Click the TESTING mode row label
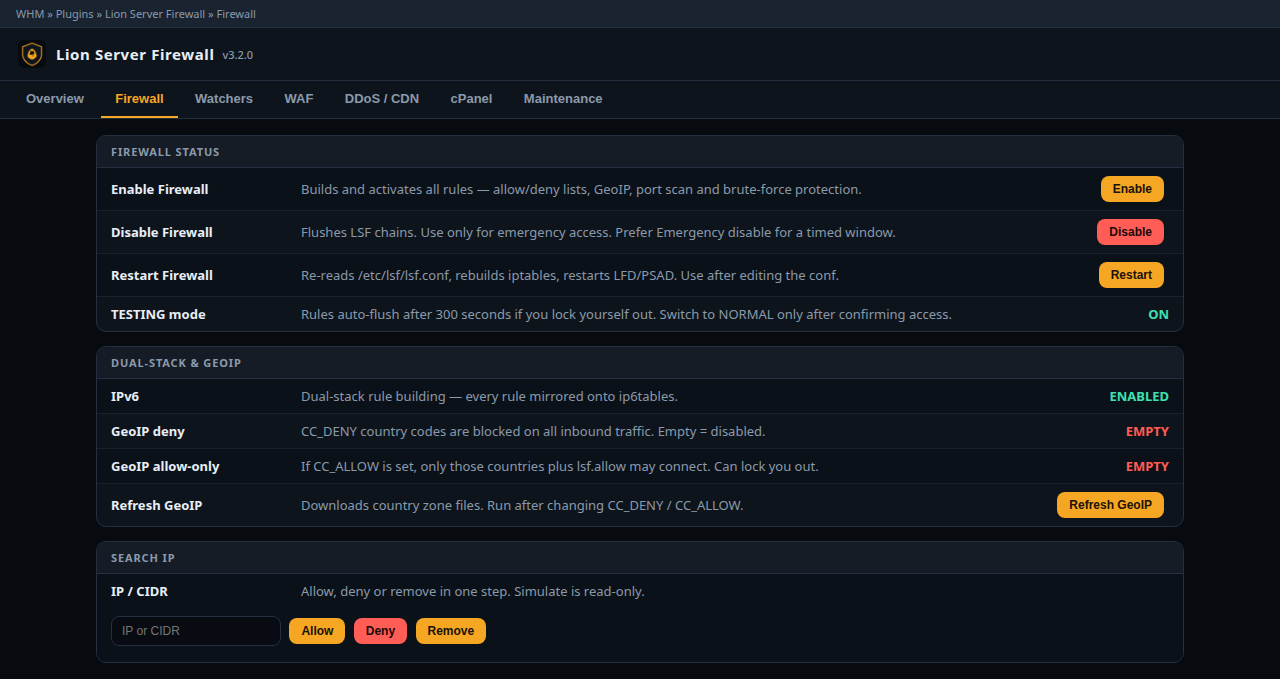 (158, 314)
